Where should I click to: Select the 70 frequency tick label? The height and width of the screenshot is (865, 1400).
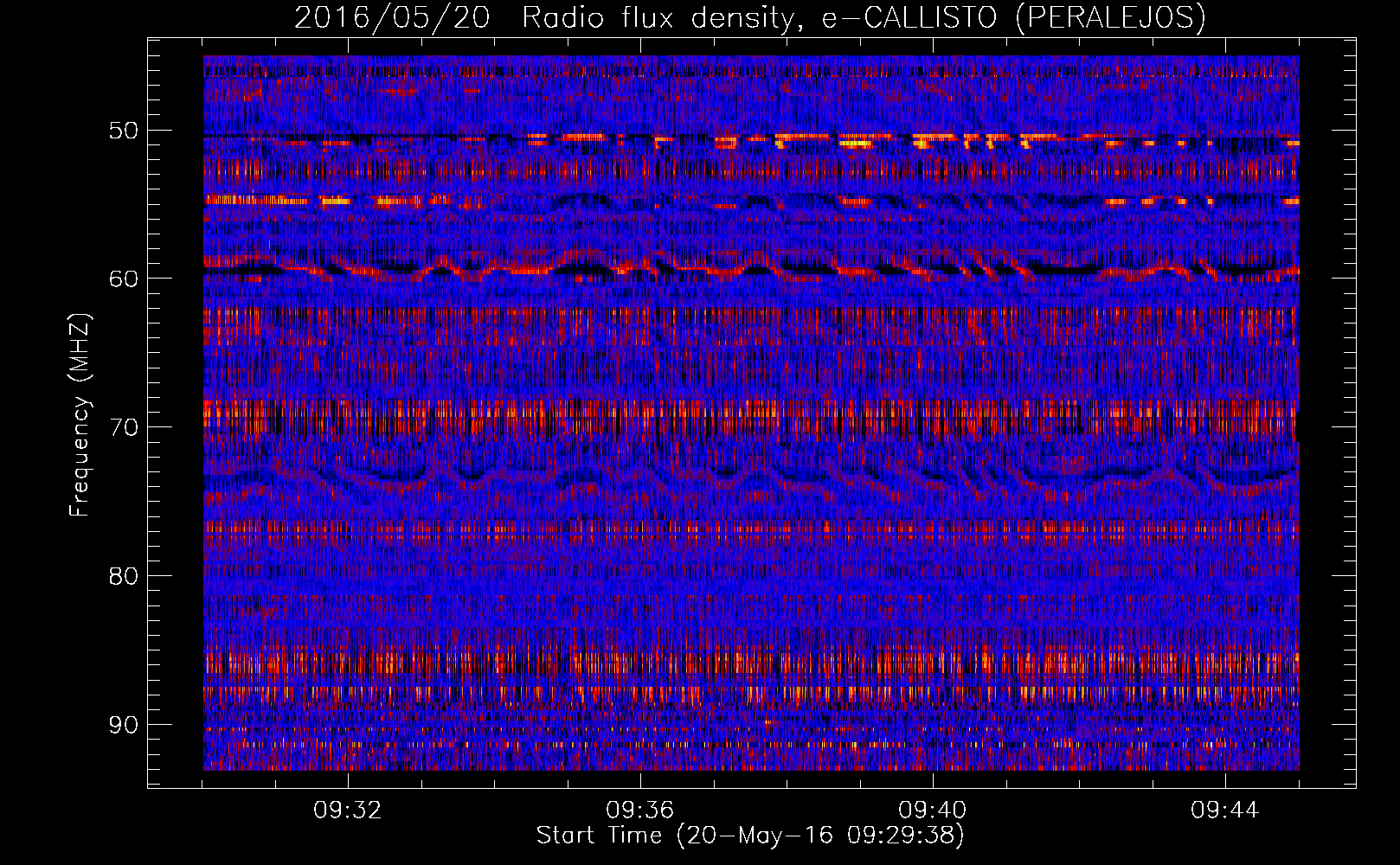[123, 427]
